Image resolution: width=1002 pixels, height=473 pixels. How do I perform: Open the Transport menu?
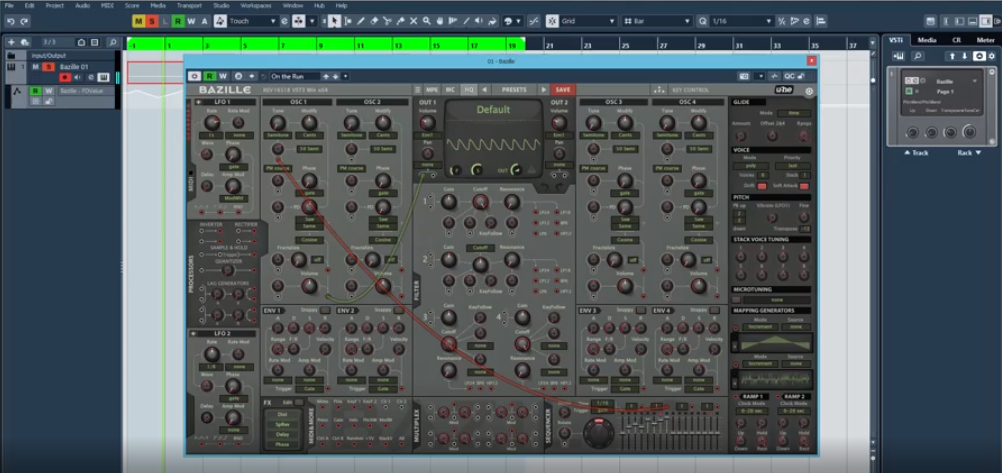click(x=189, y=5)
